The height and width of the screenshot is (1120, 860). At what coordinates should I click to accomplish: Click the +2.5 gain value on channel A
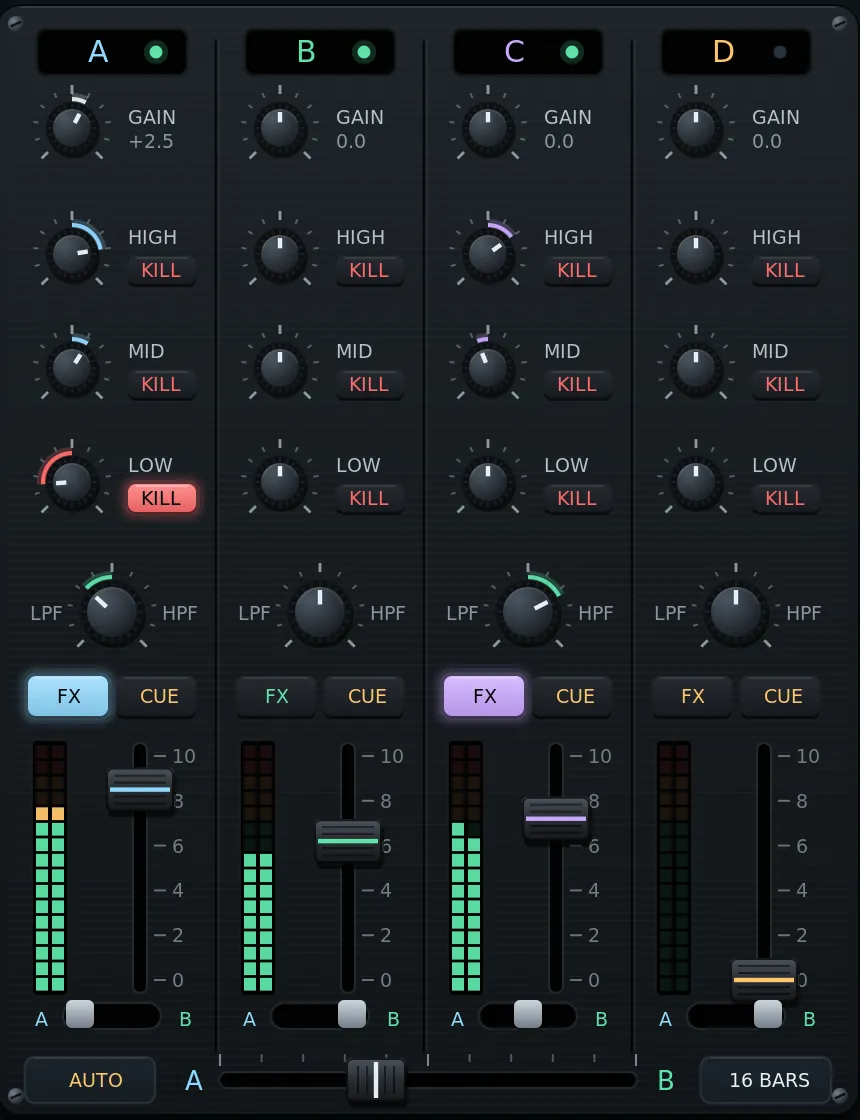coord(151,141)
